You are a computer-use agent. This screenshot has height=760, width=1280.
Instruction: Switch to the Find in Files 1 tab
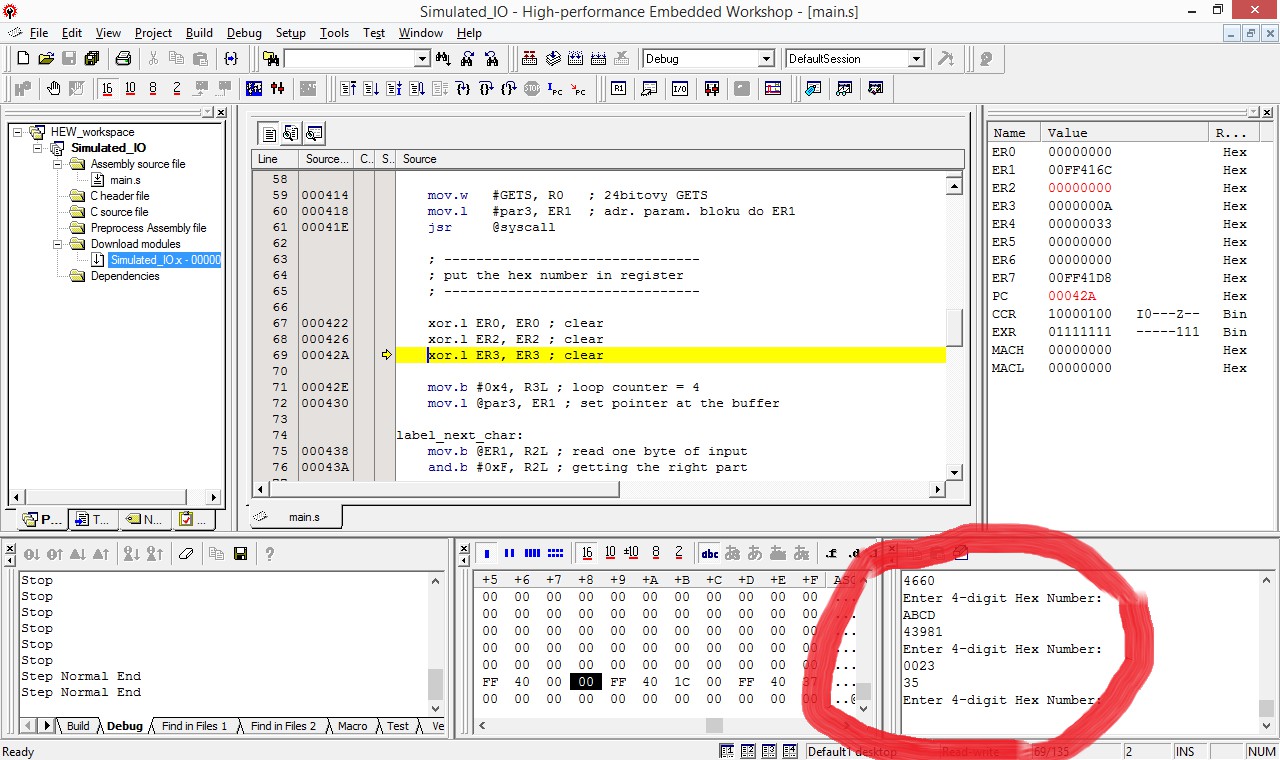click(194, 726)
